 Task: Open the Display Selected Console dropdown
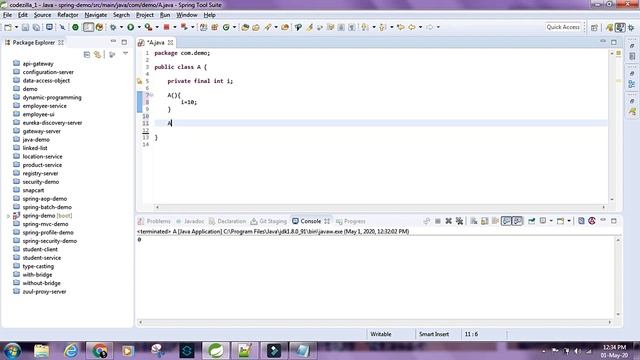click(x=551, y=221)
